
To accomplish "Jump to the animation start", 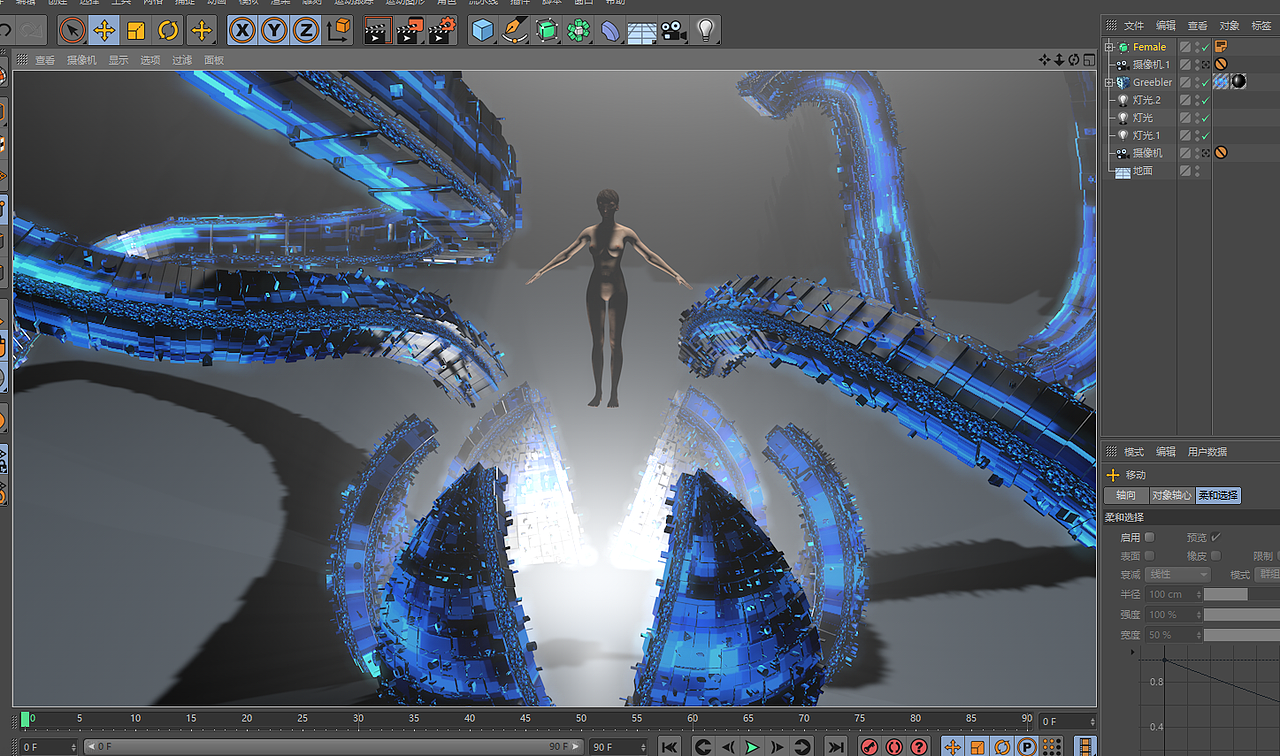I will pyautogui.click(x=670, y=747).
